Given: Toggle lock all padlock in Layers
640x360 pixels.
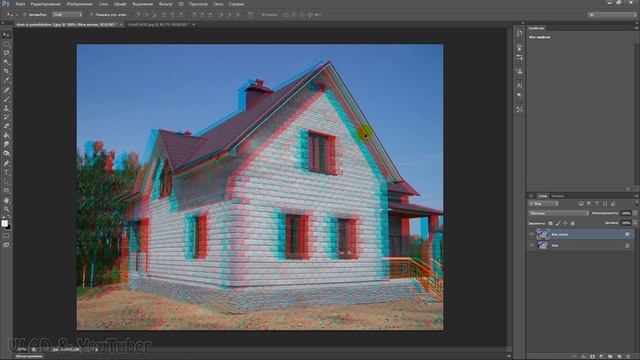Looking at the screenshot, I should 572,223.
